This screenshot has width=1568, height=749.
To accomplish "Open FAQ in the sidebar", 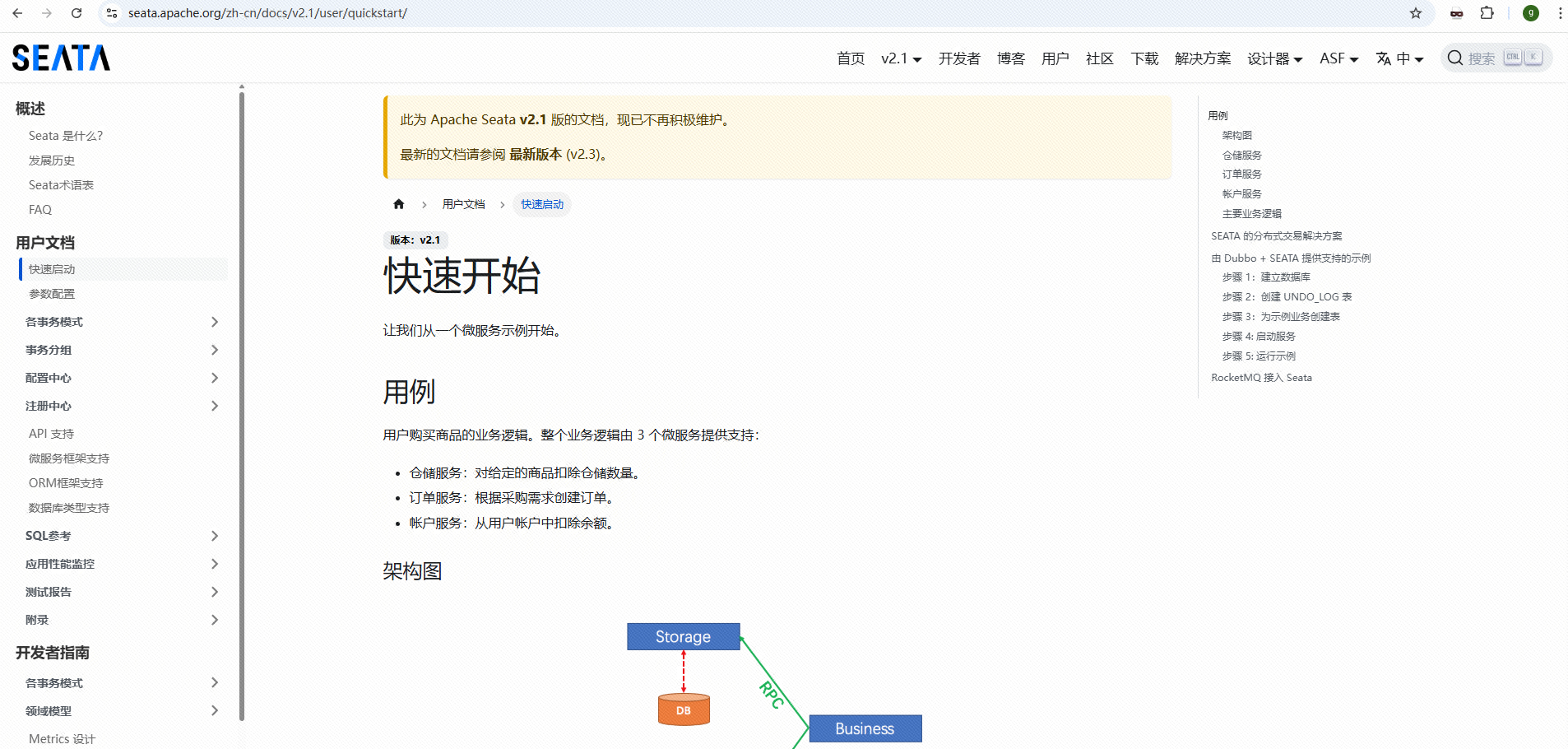I will pyautogui.click(x=40, y=210).
